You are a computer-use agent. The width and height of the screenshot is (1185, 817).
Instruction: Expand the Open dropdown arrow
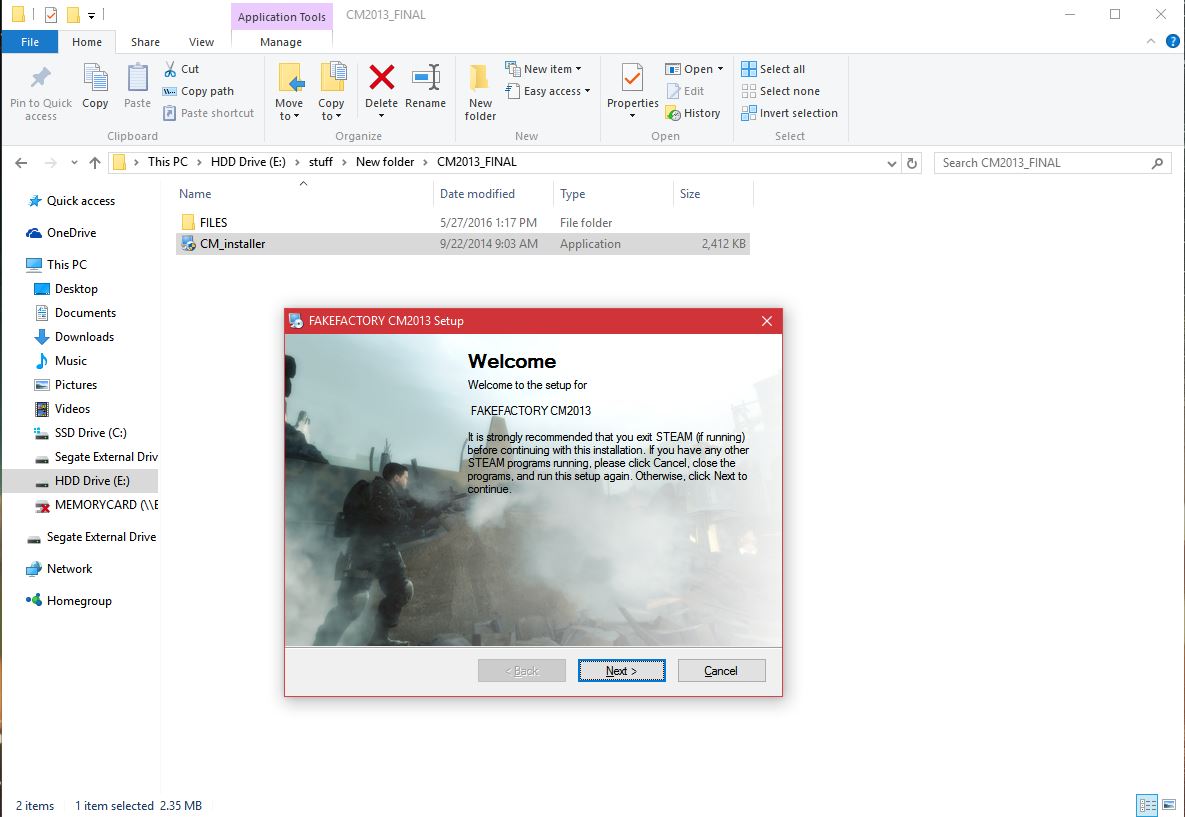pyautogui.click(x=720, y=69)
